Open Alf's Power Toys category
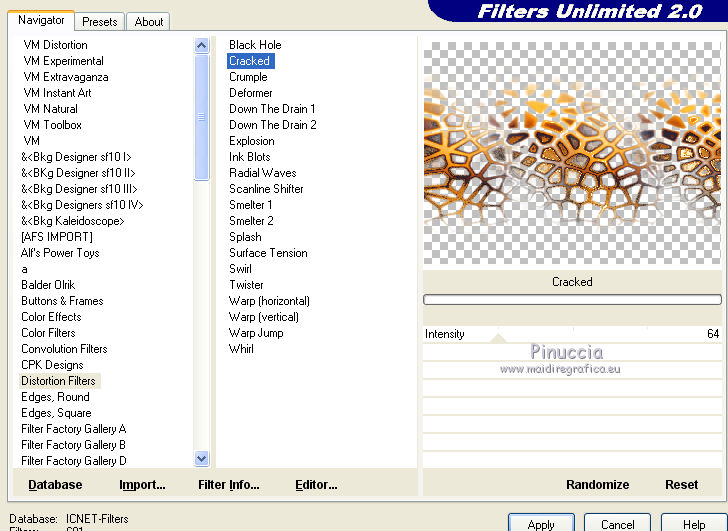 (x=60, y=253)
